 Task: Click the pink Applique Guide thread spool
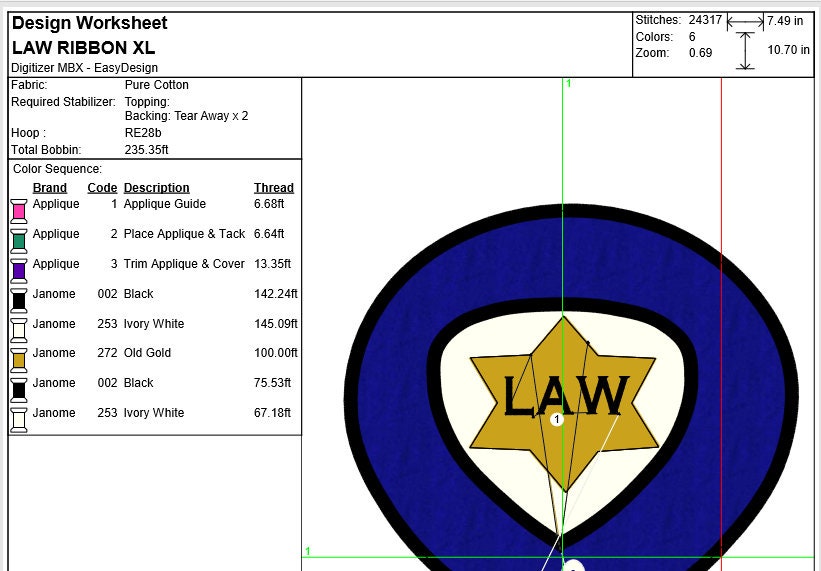coord(18,211)
